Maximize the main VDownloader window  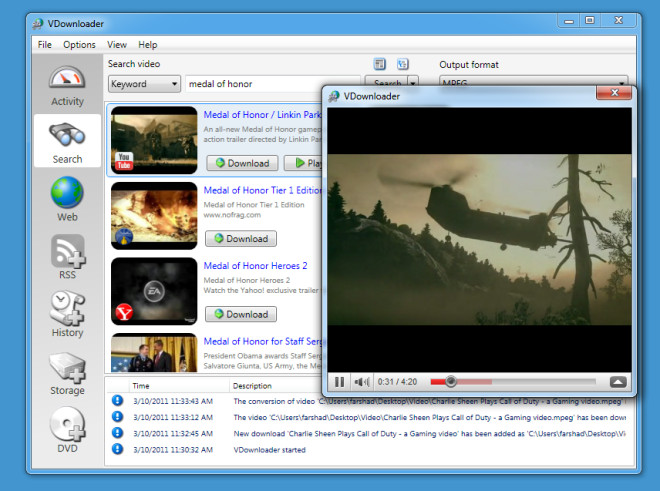pos(590,20)
